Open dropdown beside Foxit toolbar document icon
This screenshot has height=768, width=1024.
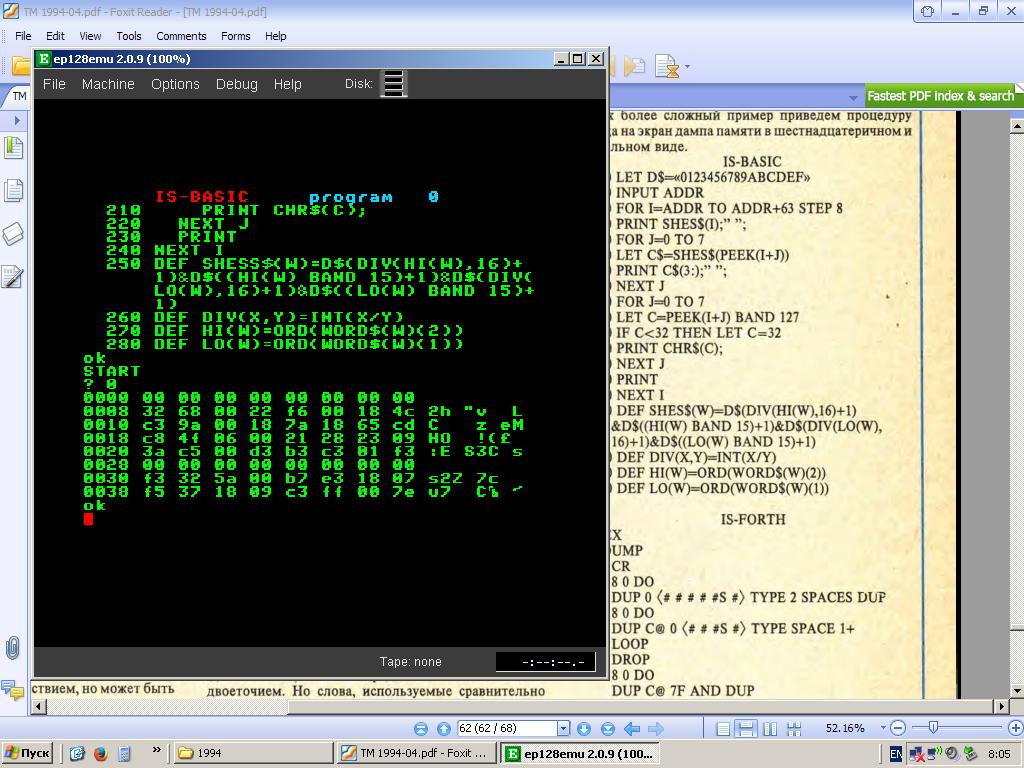click(x=687, y=67)
